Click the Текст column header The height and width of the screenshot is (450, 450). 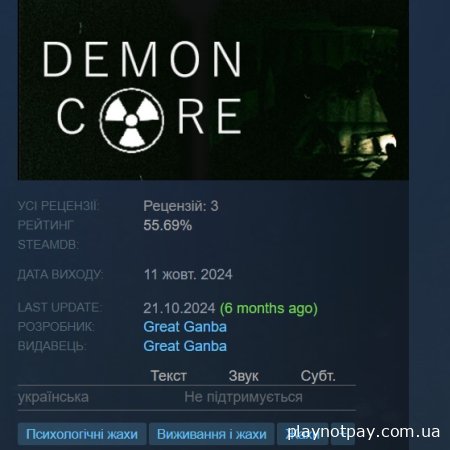click(169, 376)
